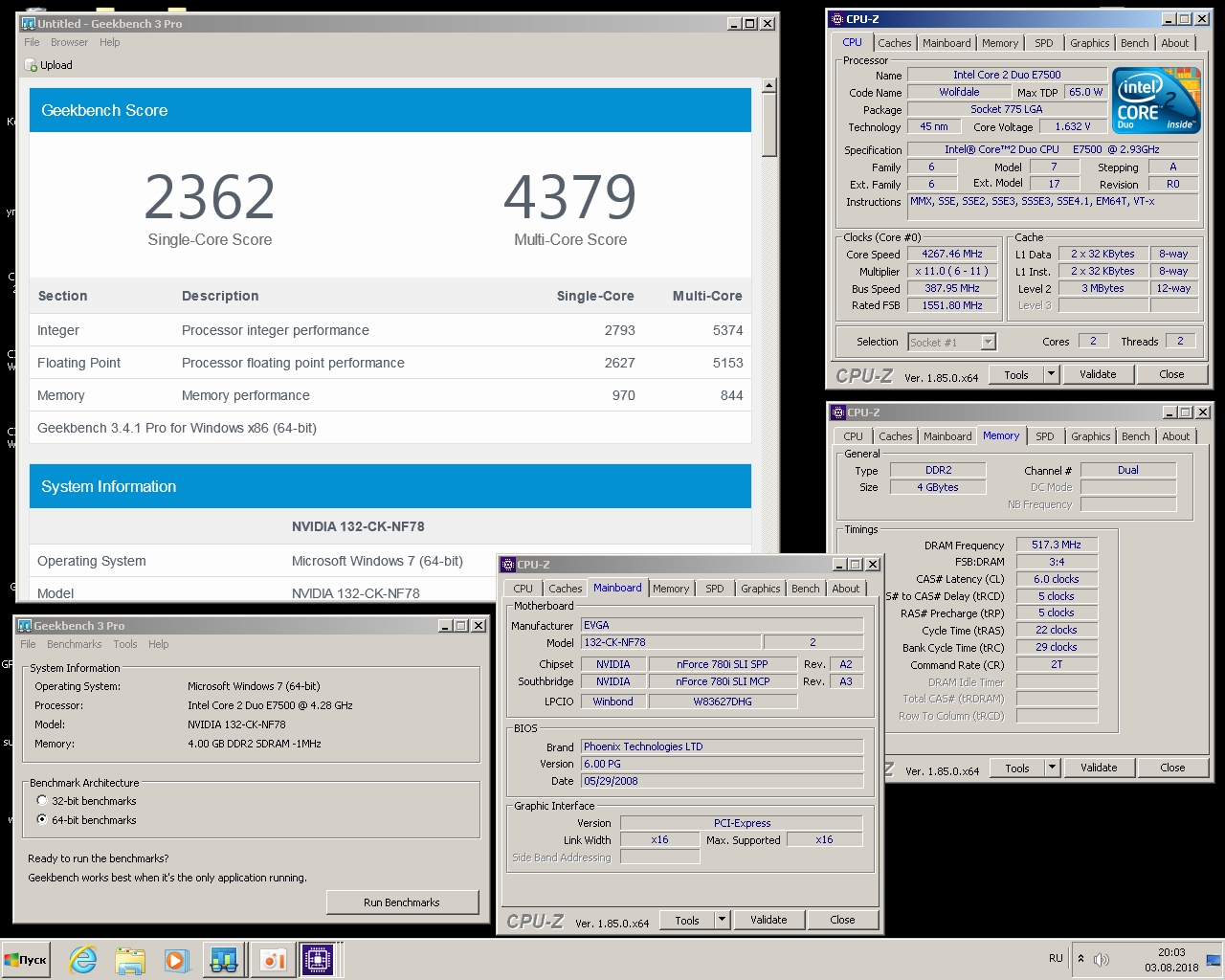The width and height of the screenshot is (1225, 980).
Task: Click Validate in Mainboard CPU-Z window
Action: 768,920
